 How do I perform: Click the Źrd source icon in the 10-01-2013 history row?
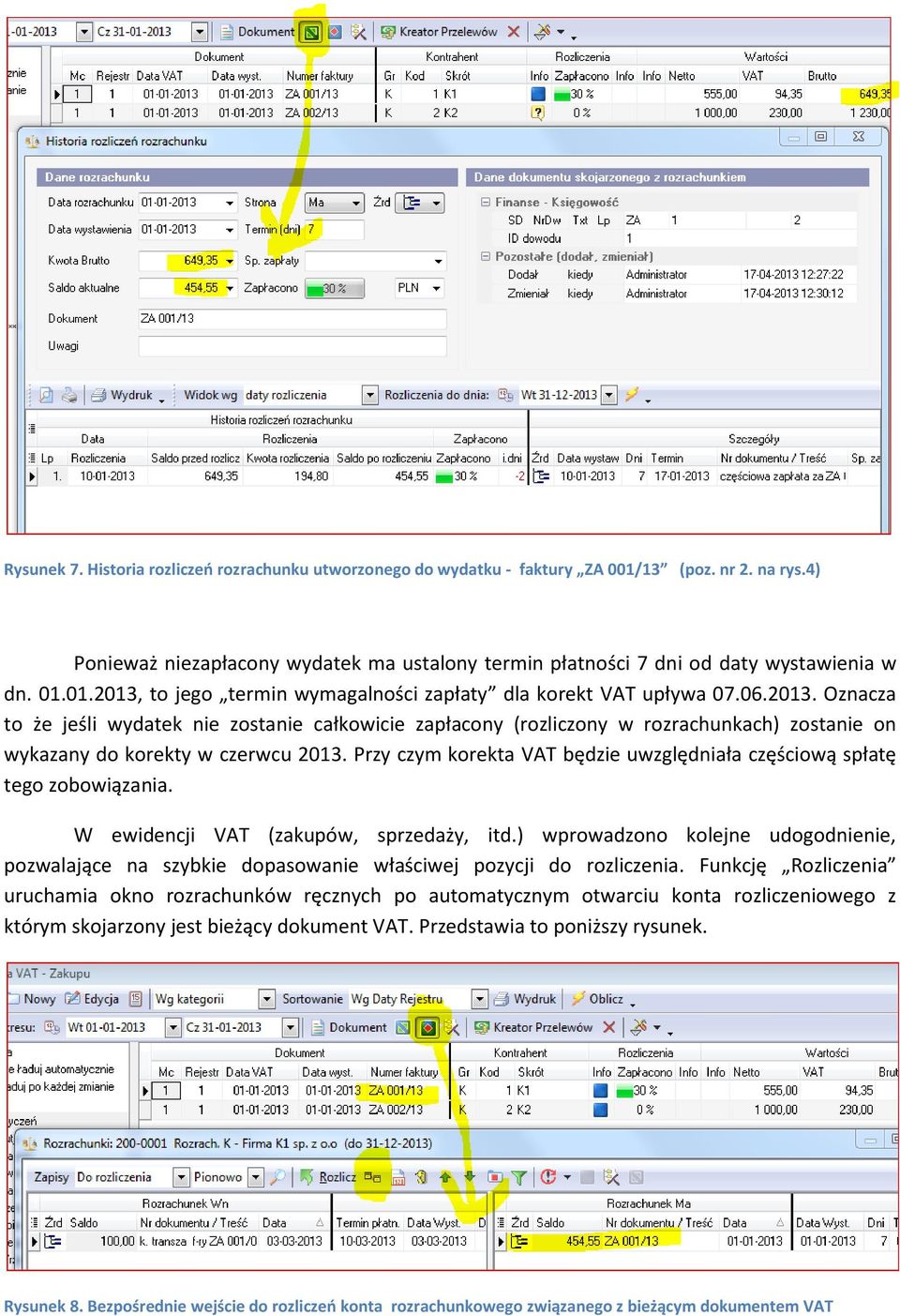(x=542, y=476)
